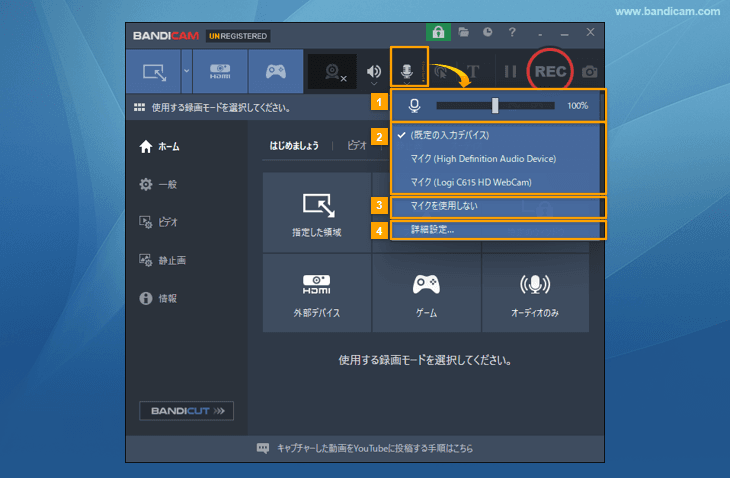Toggle the webcam overlay icon
This screenshot has width=730, height=478.
[332, 72]
